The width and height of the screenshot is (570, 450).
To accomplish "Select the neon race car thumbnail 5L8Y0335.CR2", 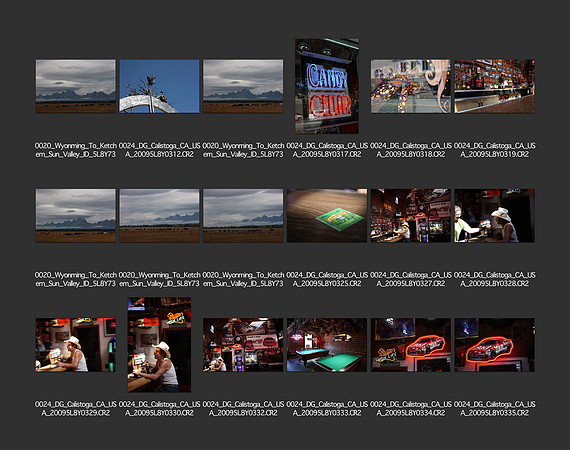I will (x=494, y=345).
